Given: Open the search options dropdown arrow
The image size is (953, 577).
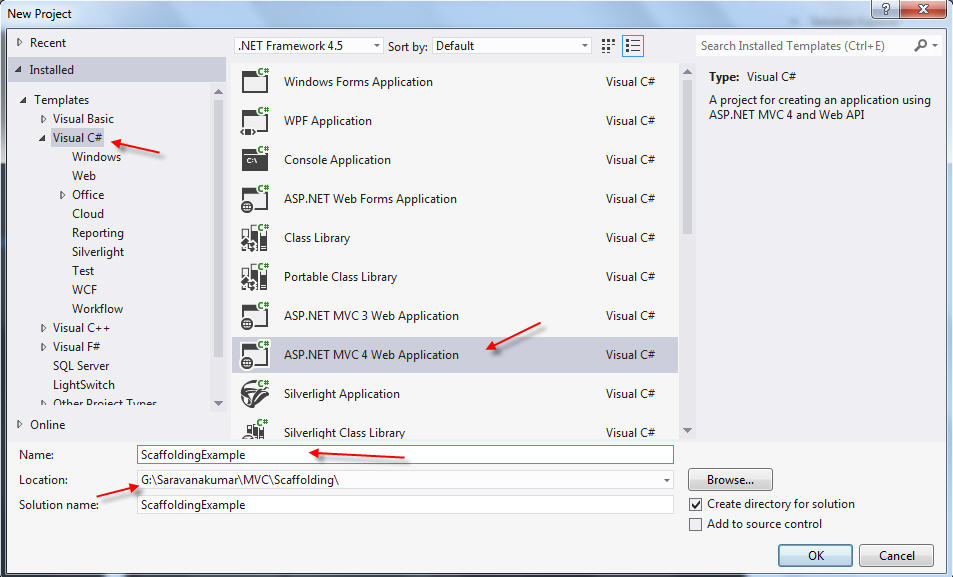Looking at the screenshot, I should point(935,46).
